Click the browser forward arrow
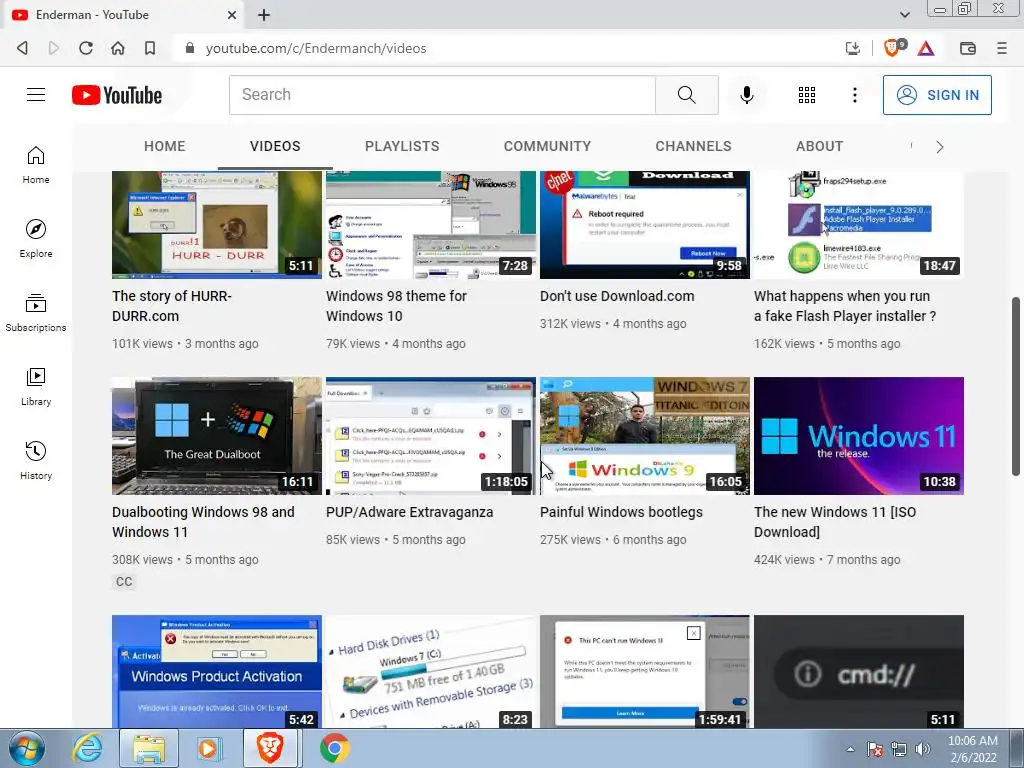Screen dimensions: 1024x768 (54, 48)
